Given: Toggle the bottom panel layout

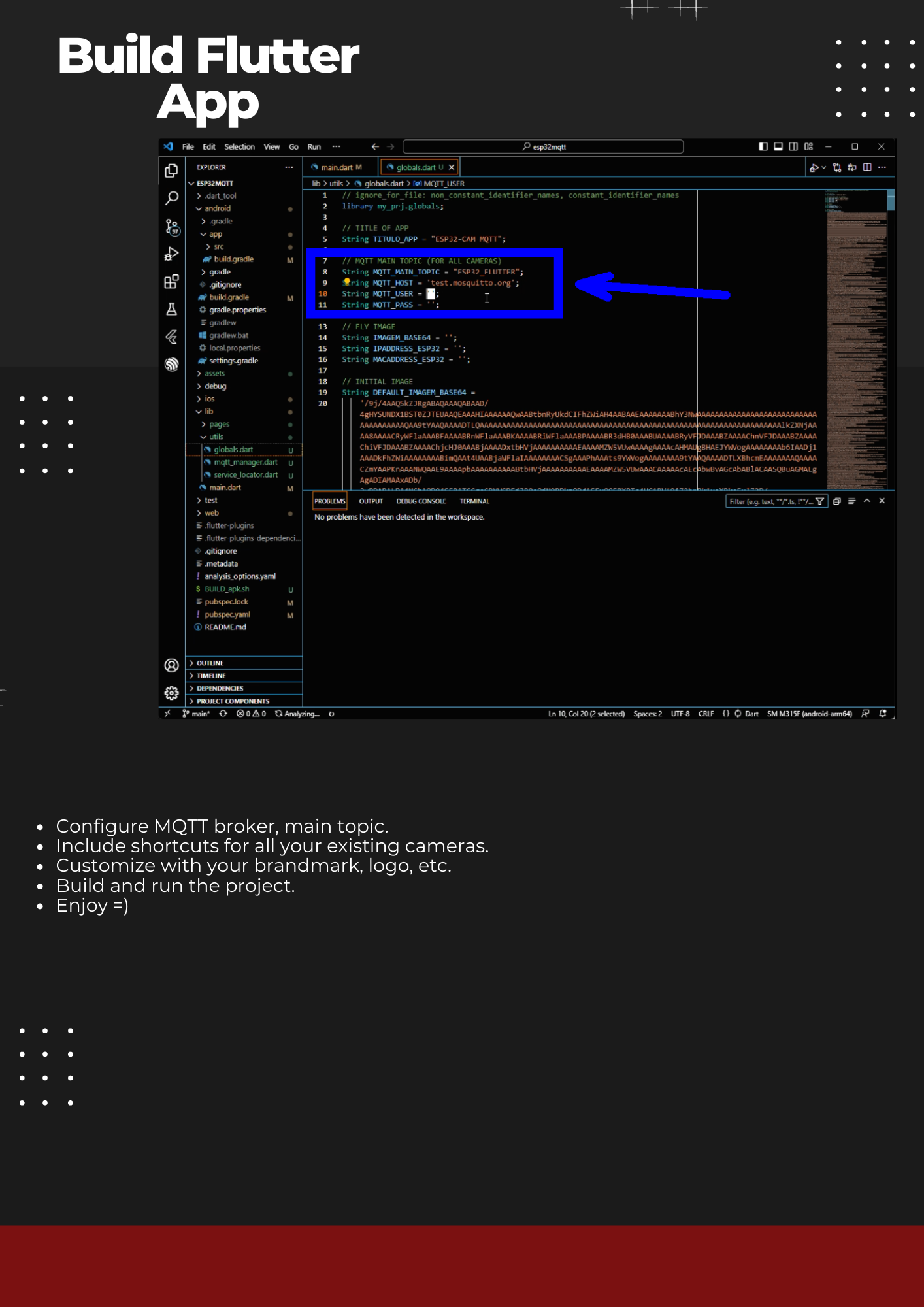Looking at the screenshot, I should coord(778,147).
